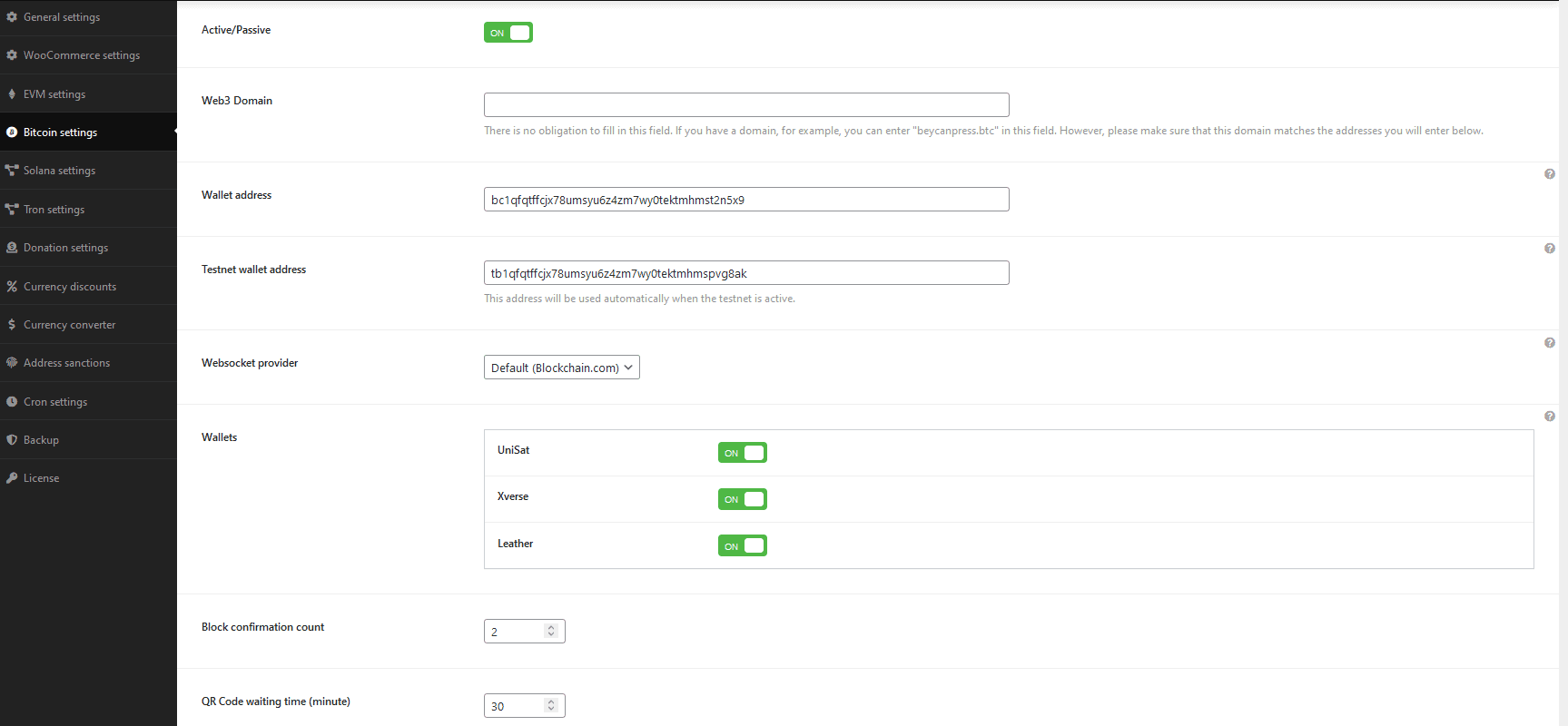Click the help icon for Wallet address
This screenshot has width=1568, height=726.
point(1550,174)
